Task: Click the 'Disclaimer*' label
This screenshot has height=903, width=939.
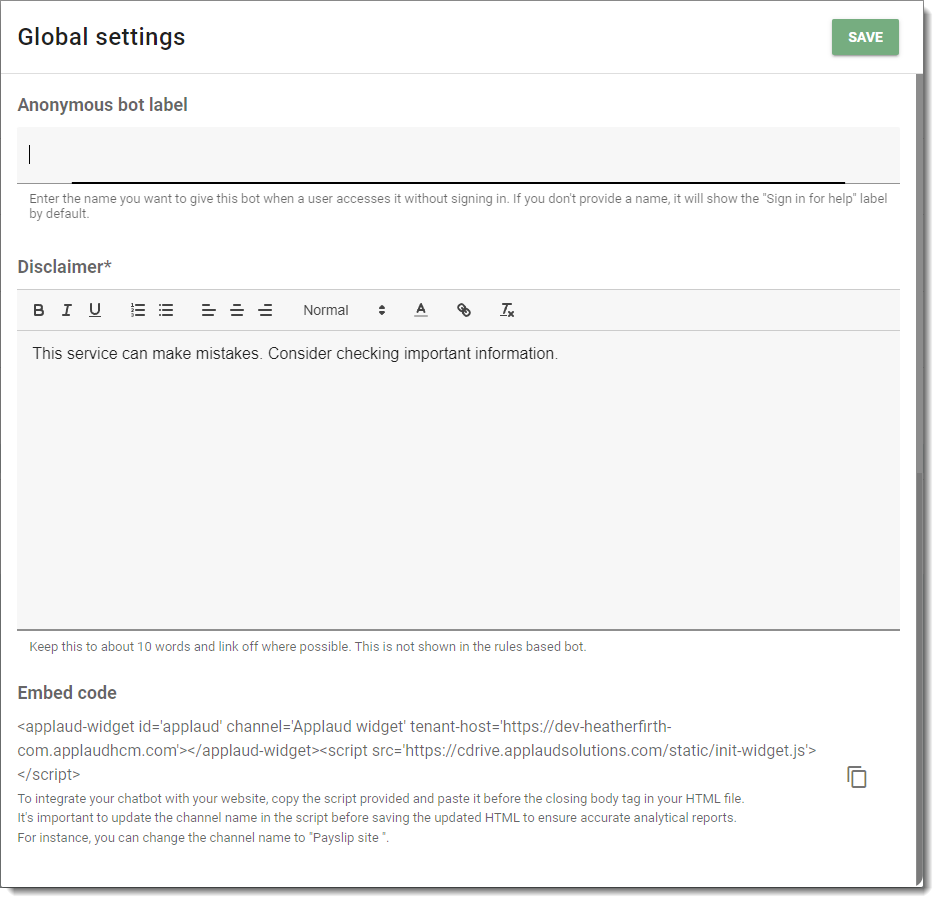Action: (x=64, y=267)
